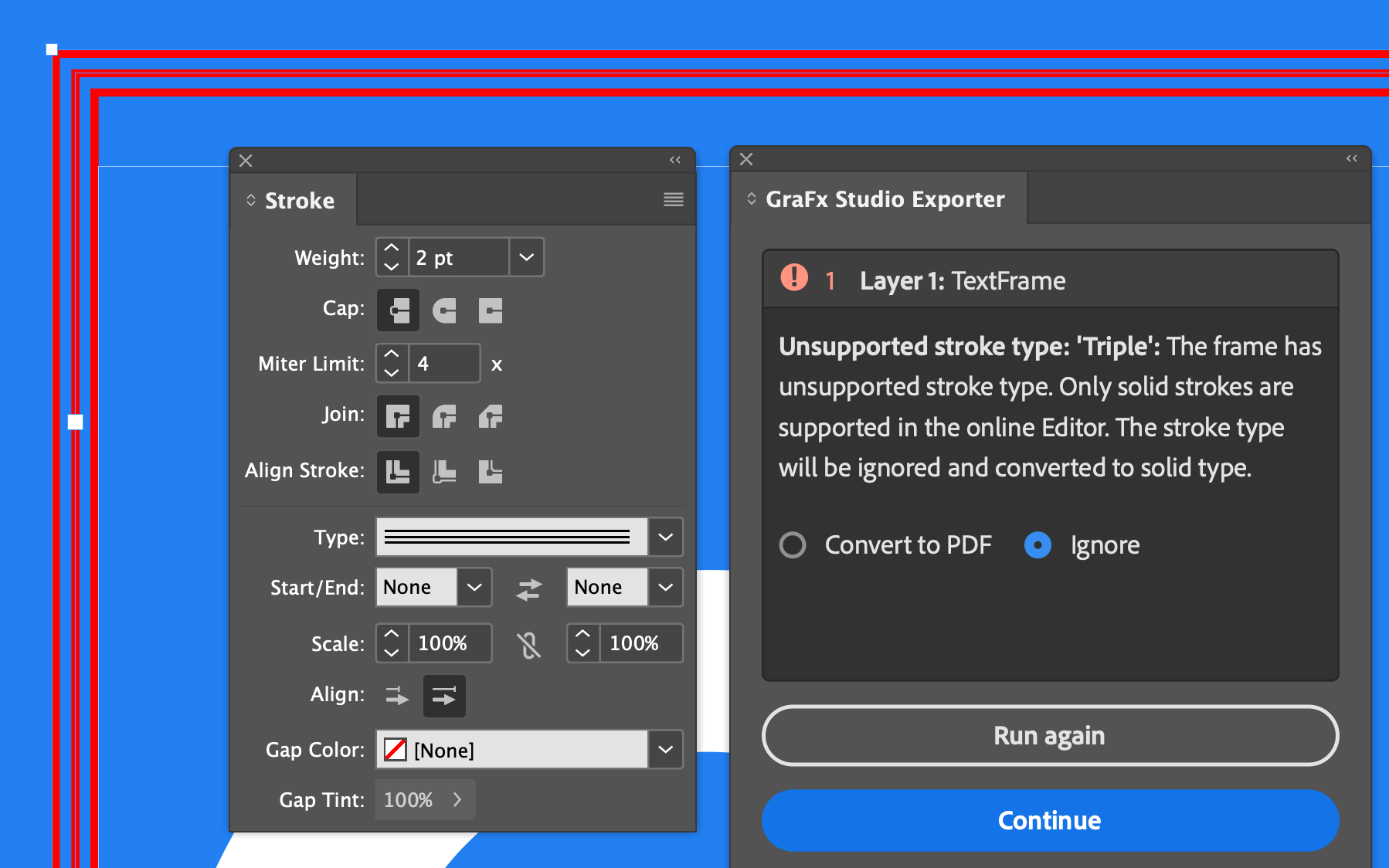
Task: Click the Gap Tint 100% field
Action: pos(409,799)
